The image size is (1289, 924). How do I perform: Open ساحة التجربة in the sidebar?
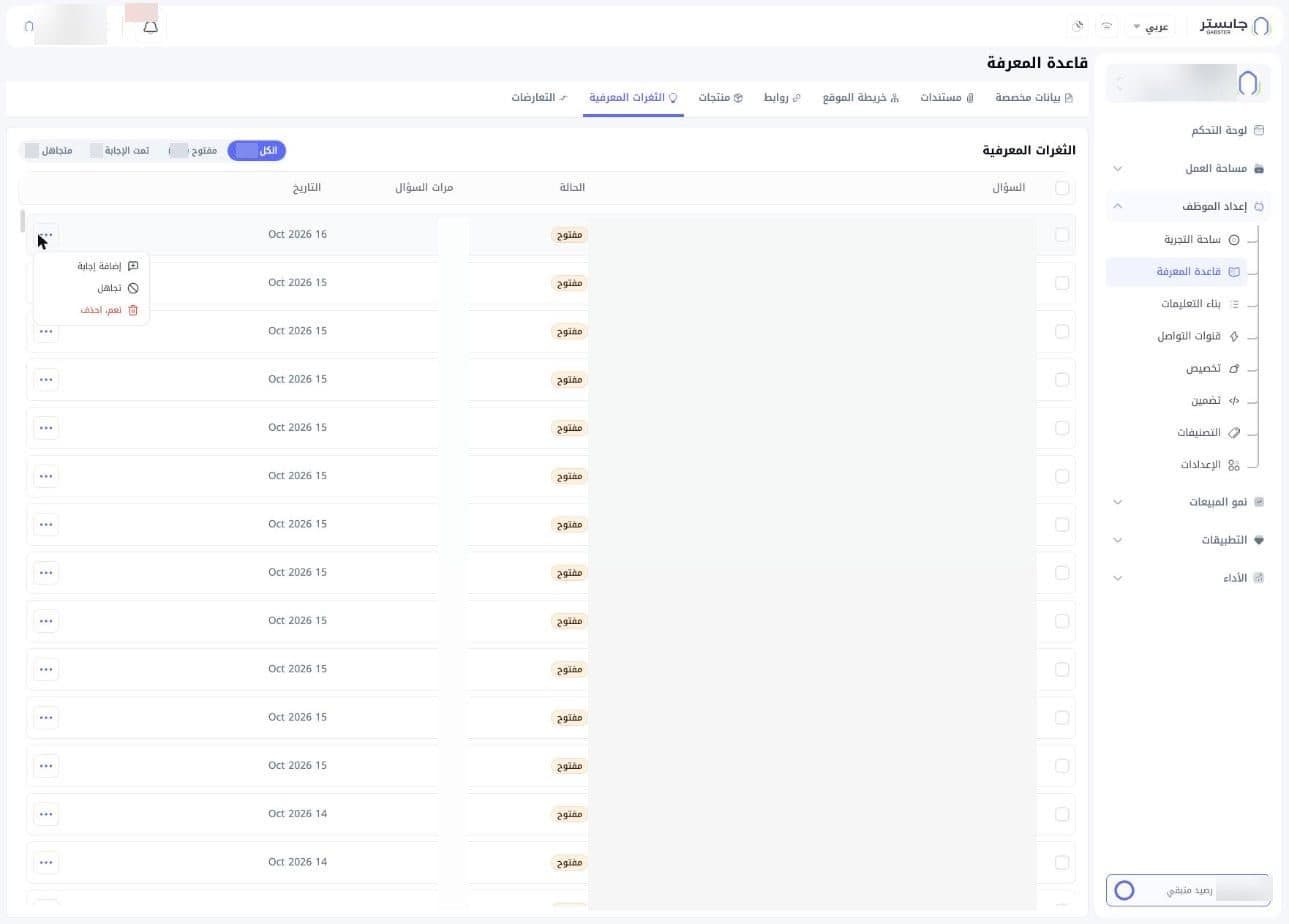[1191, 240]
